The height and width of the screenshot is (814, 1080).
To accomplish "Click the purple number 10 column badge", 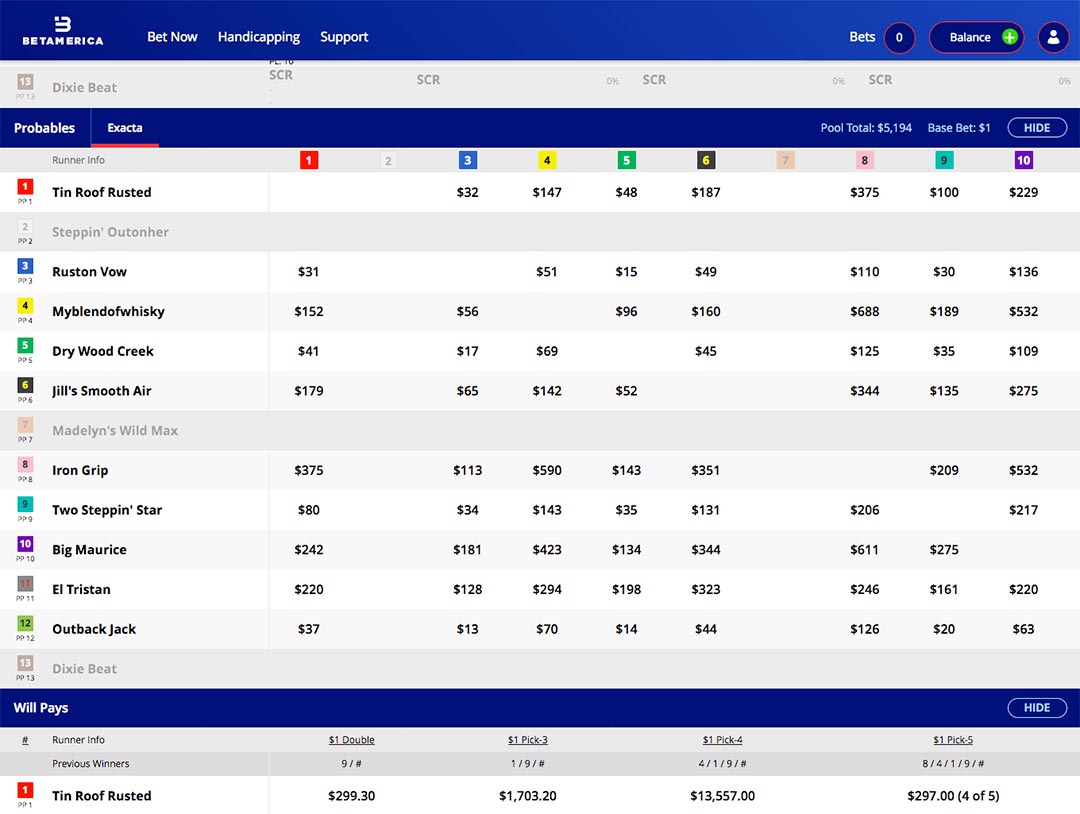I will click(1023, 160).
